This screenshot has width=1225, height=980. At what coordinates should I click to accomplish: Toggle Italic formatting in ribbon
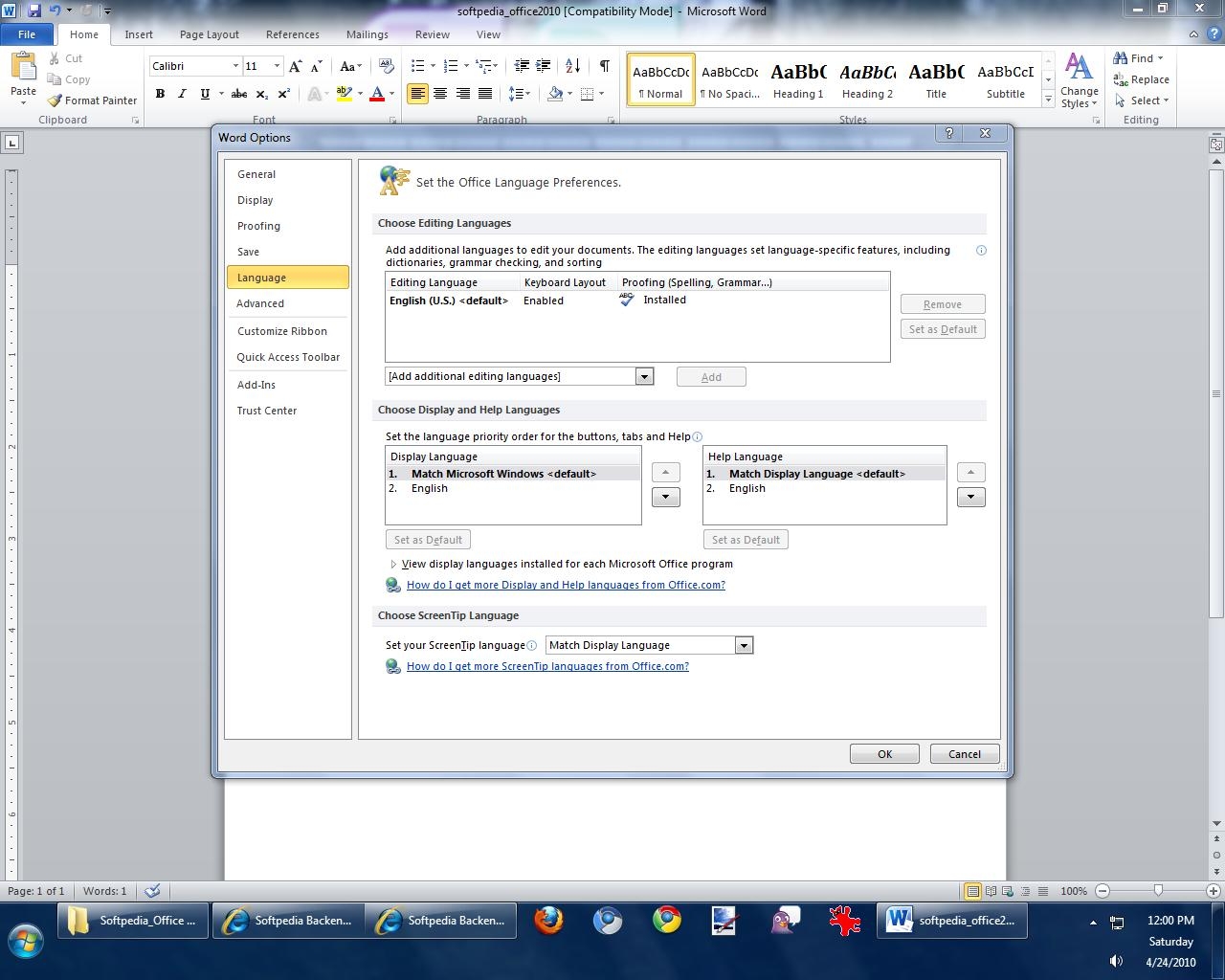pos(182,94)
